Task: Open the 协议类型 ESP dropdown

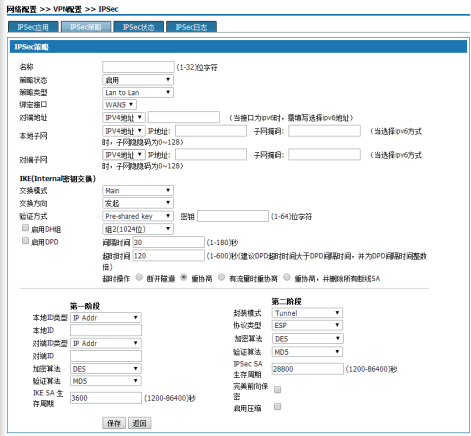Action: click(x=307, y=325)
